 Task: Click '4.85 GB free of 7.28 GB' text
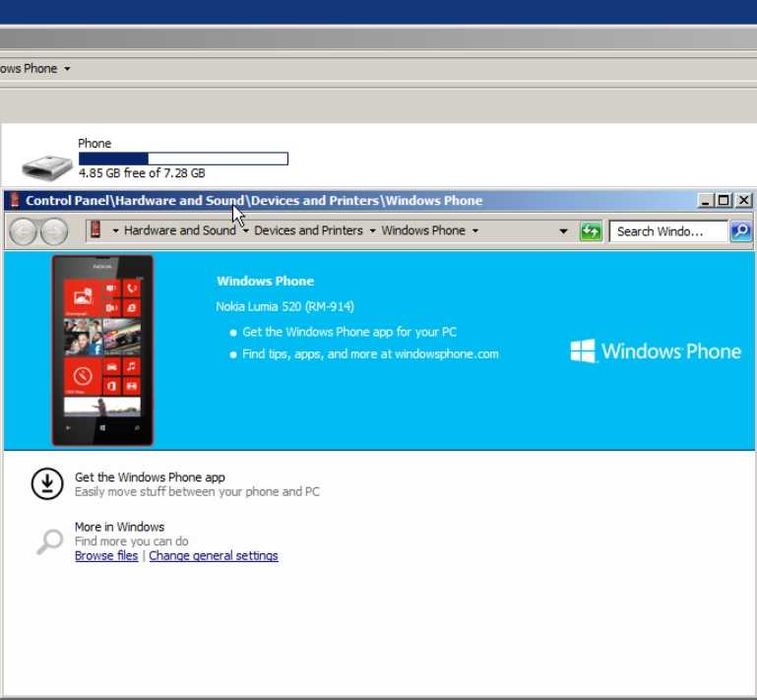point(142,173)
